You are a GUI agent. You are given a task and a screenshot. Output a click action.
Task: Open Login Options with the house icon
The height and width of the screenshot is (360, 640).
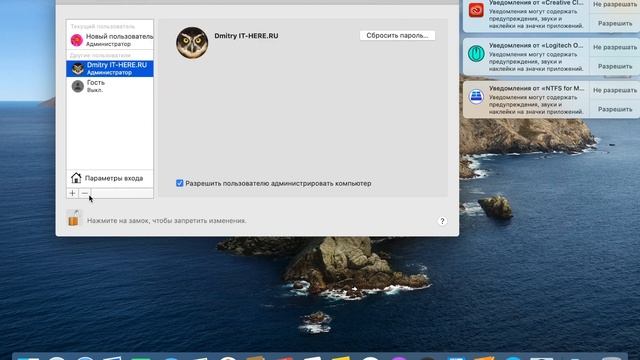110,178
